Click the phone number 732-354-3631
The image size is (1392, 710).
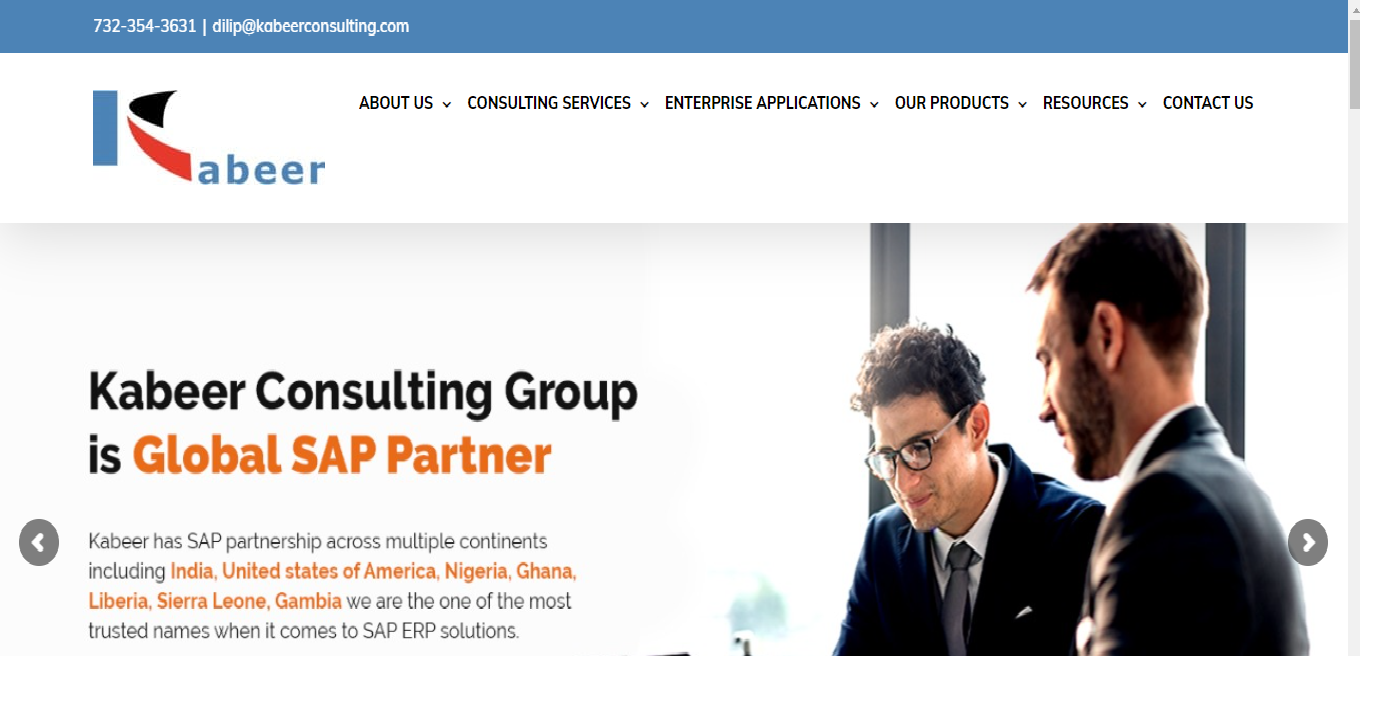pos(145,26)
